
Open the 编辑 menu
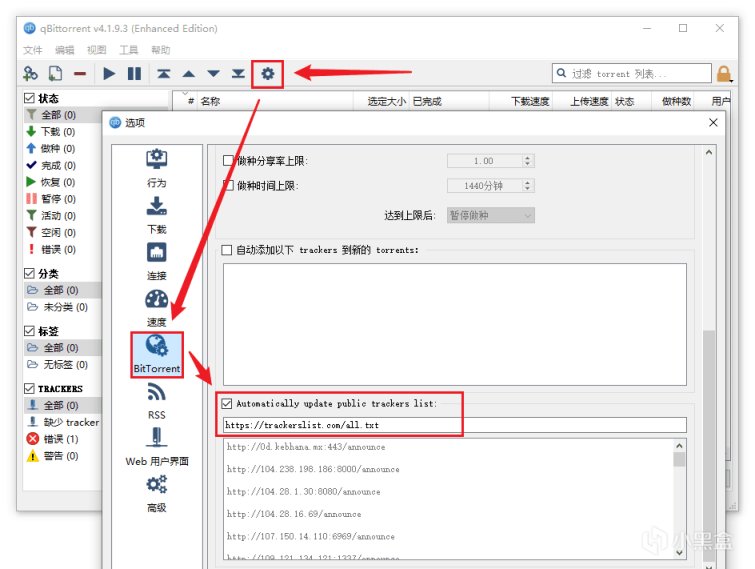[65, 50]
